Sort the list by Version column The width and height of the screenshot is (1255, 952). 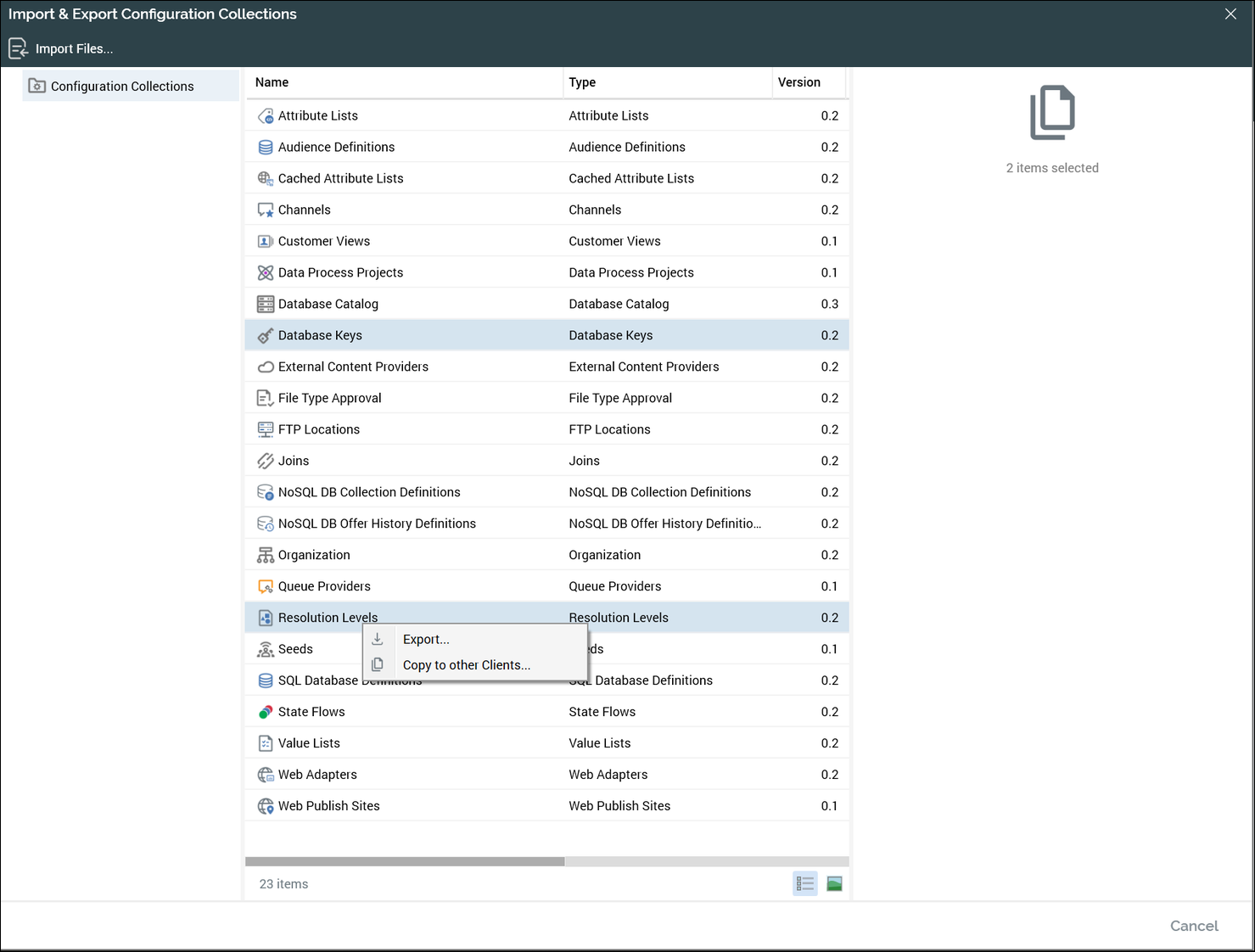(x=798, y=82)
